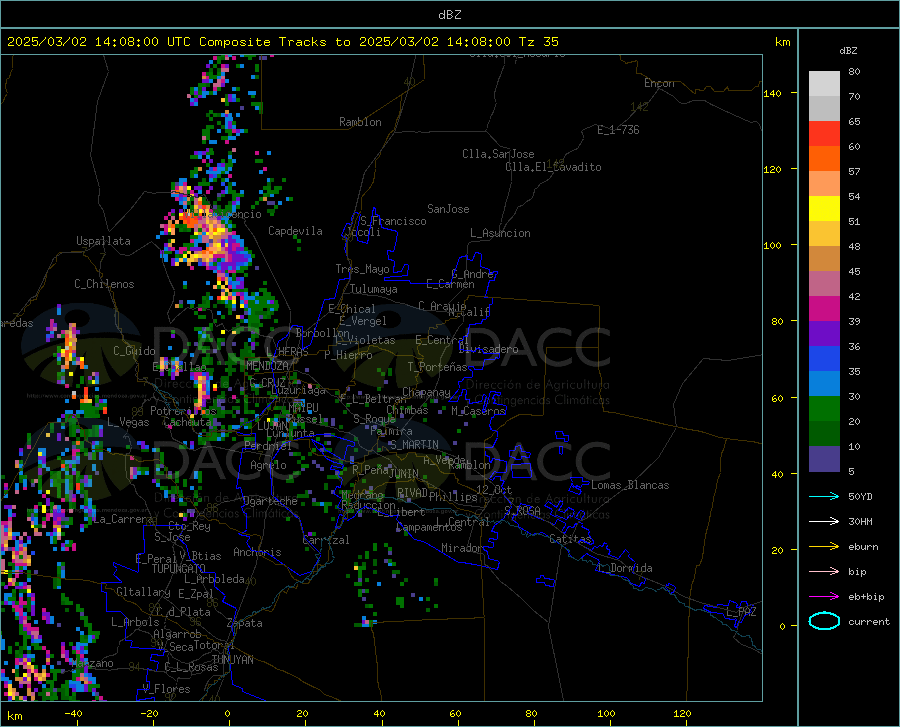Viewport: 900px width, 727px height.
Task: Click the Catitas map label
Action: click(570, 539)
